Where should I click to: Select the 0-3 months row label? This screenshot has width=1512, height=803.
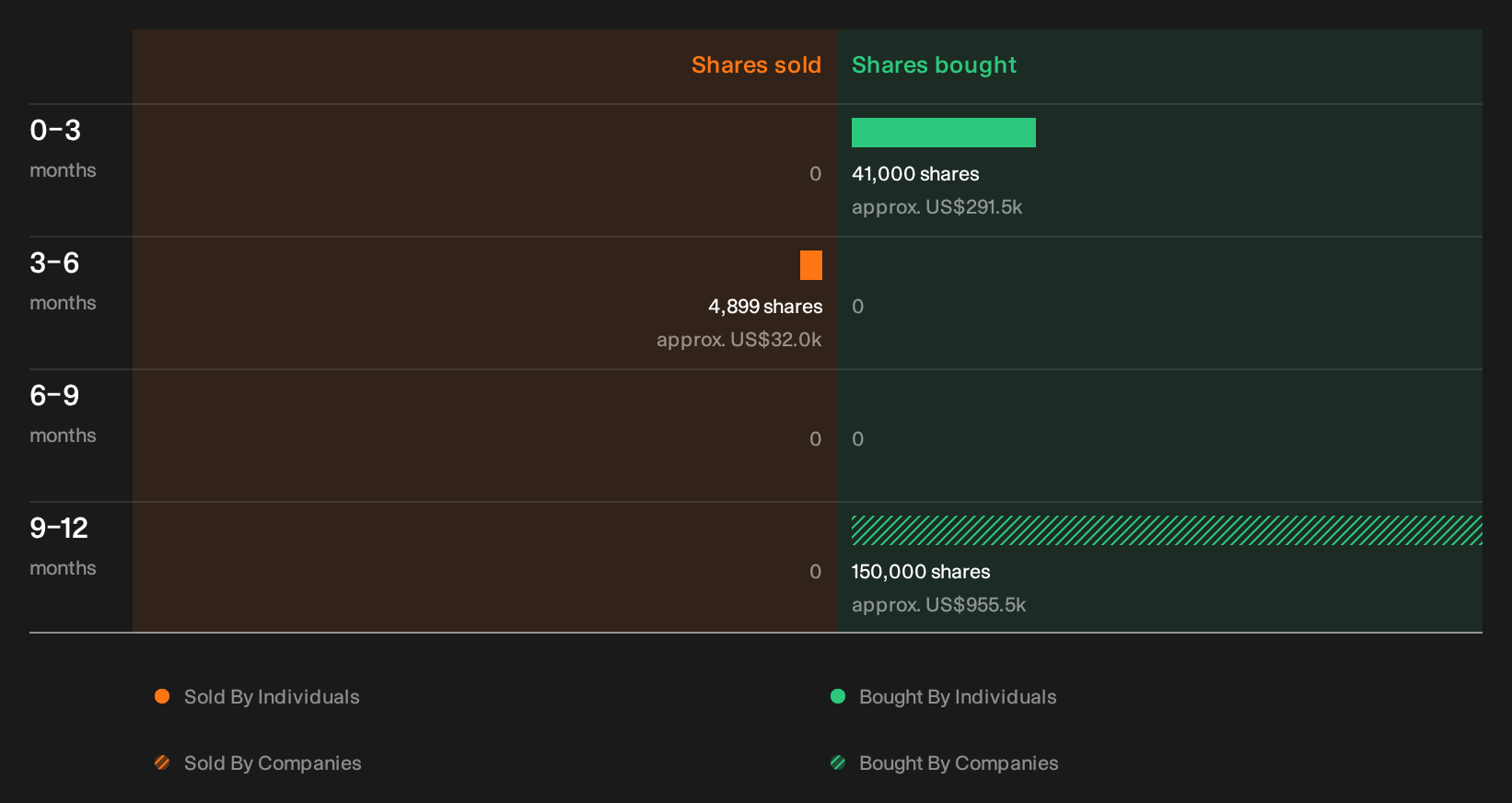pos(63,148)
